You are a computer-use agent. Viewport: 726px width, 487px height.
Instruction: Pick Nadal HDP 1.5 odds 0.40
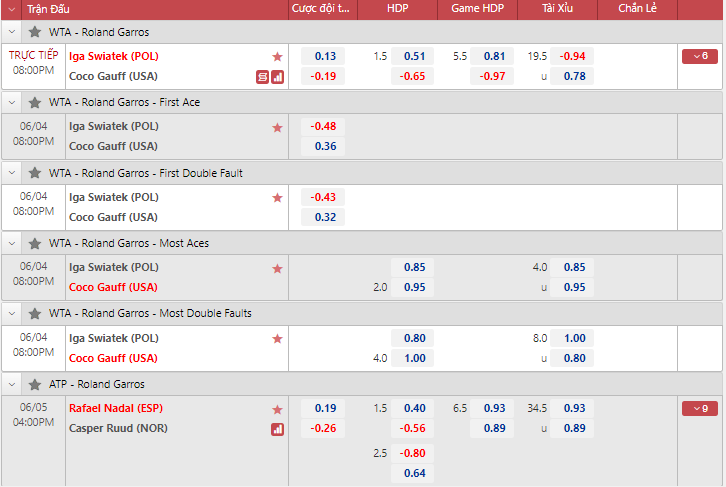(413, 408)
